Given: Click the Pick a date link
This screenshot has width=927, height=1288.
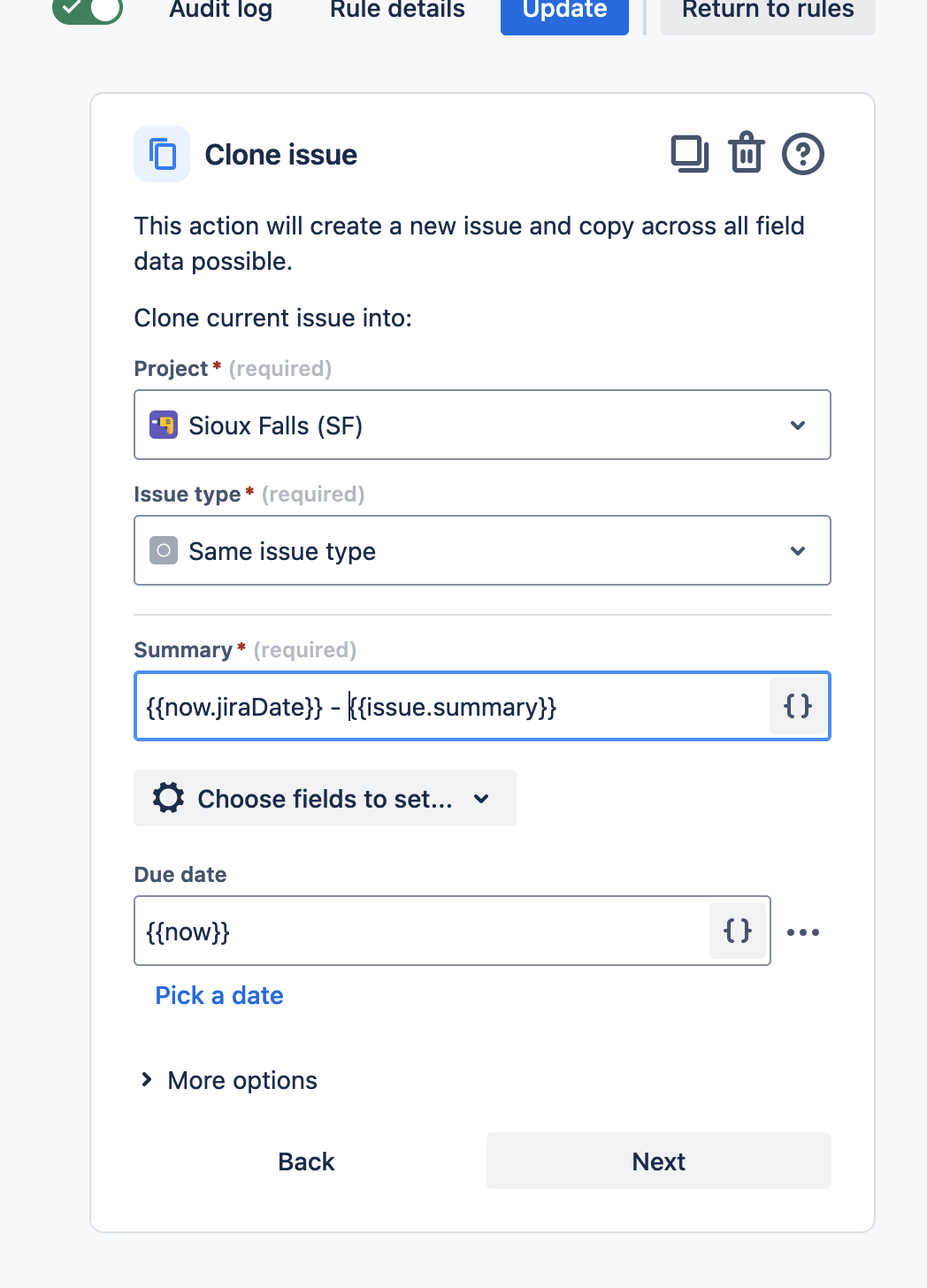Looking at the screenshot, I should [219, 995].
